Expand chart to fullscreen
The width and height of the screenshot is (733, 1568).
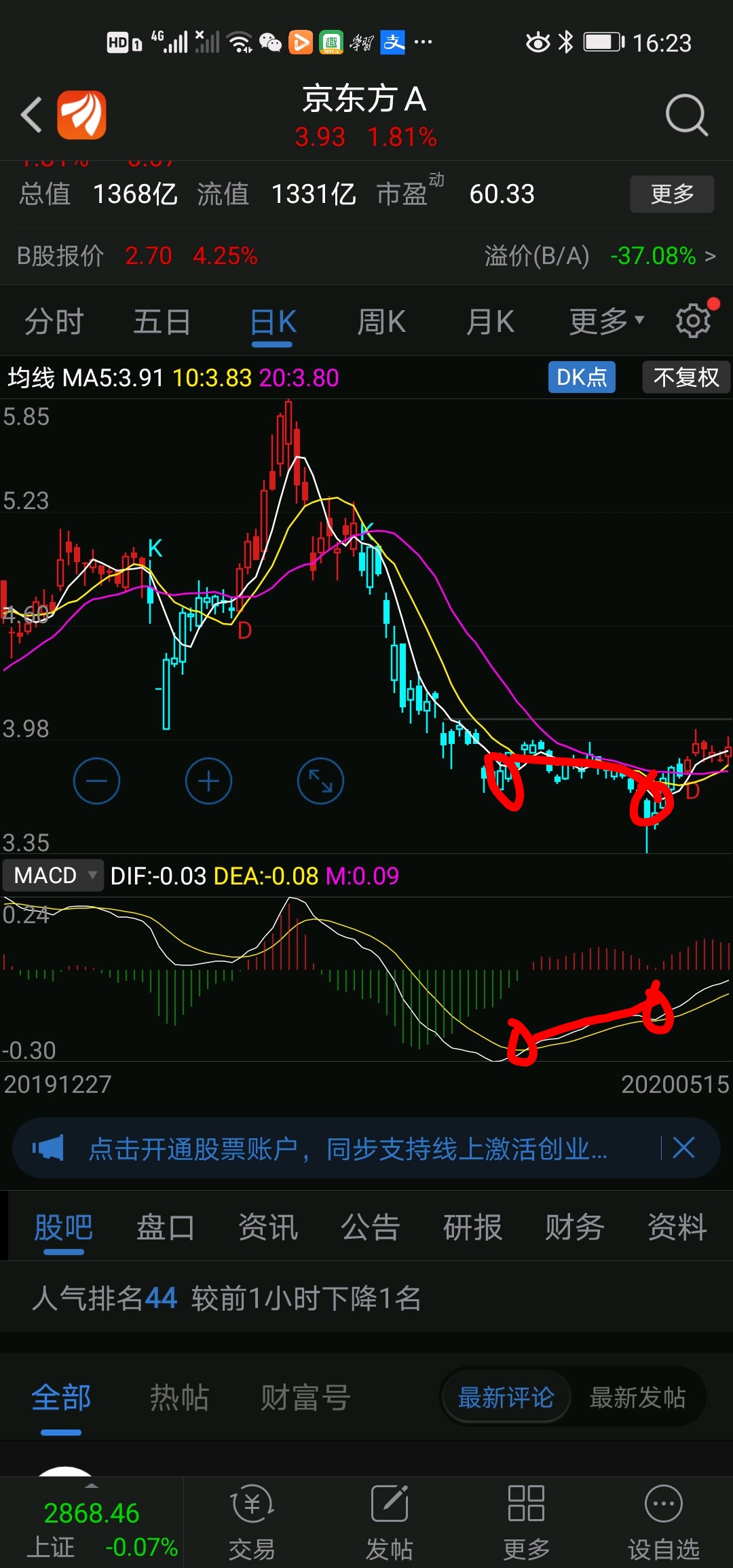pos(320,781)
